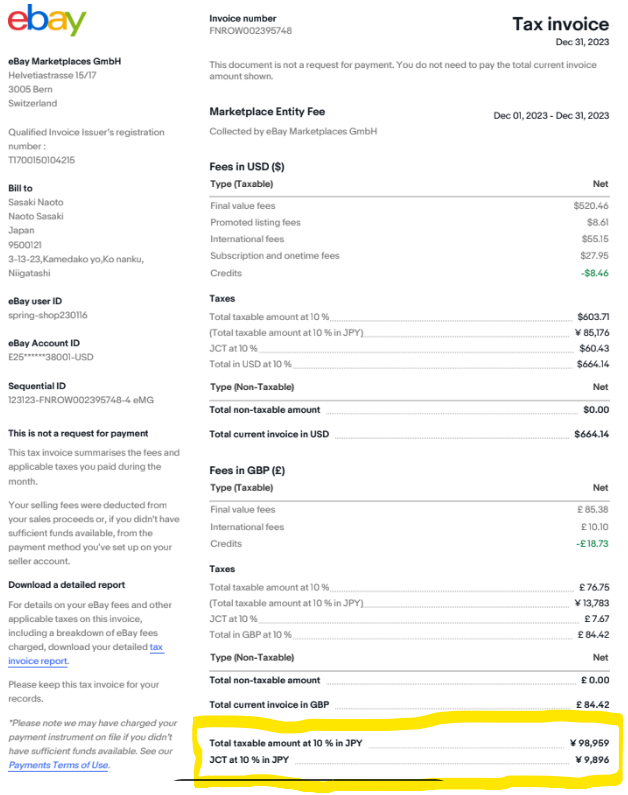
Task: Select GBP Final value fees amount £ 85.38
Action: click(x=593, y=510)
